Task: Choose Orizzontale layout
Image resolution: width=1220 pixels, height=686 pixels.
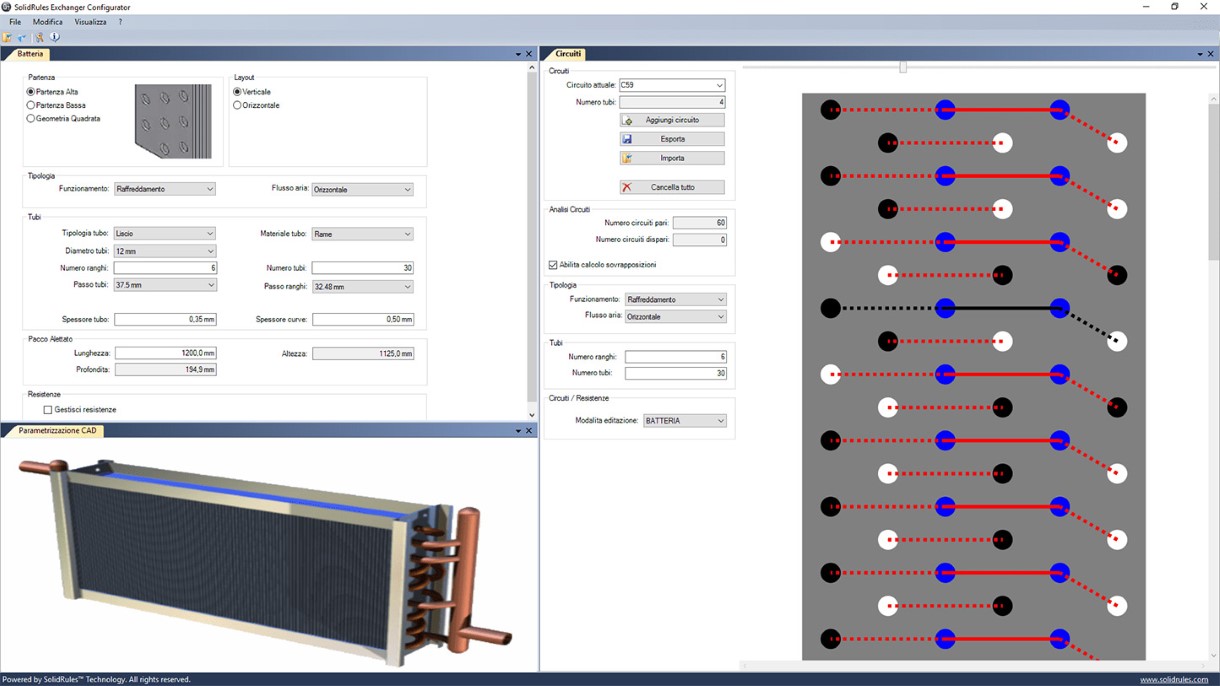Action: [237, 105]
